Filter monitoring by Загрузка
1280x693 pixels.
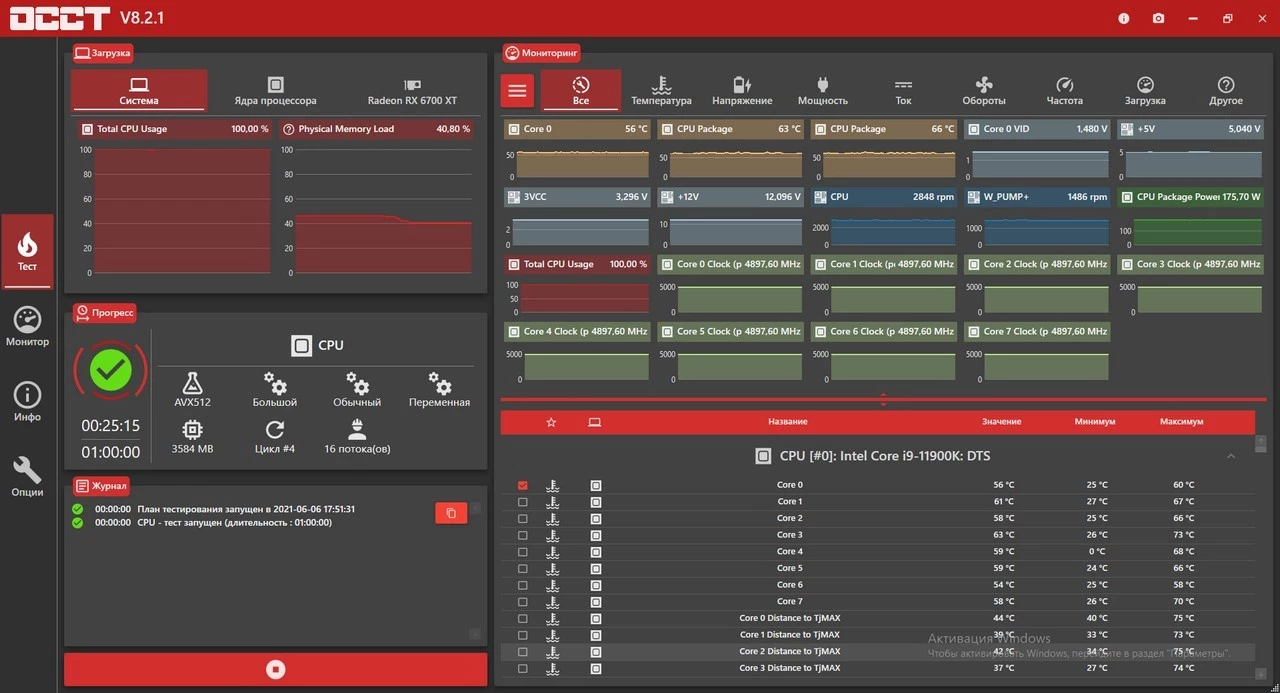coord(1145,90)
